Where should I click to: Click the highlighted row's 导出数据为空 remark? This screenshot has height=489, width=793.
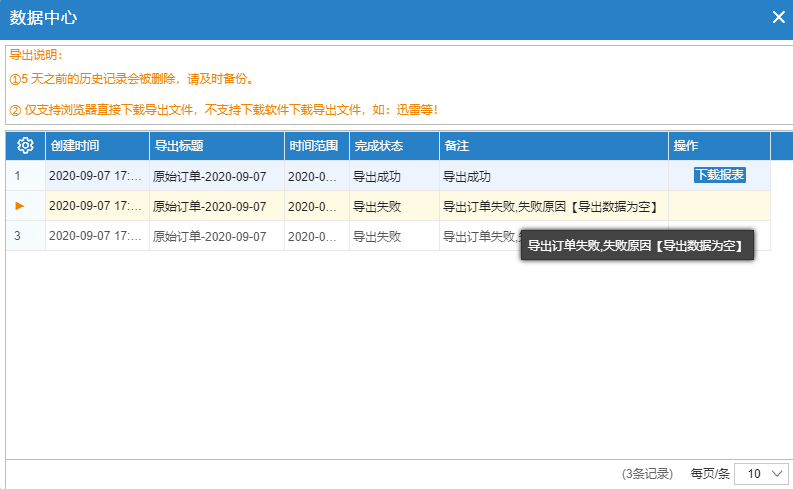[551, 206]
